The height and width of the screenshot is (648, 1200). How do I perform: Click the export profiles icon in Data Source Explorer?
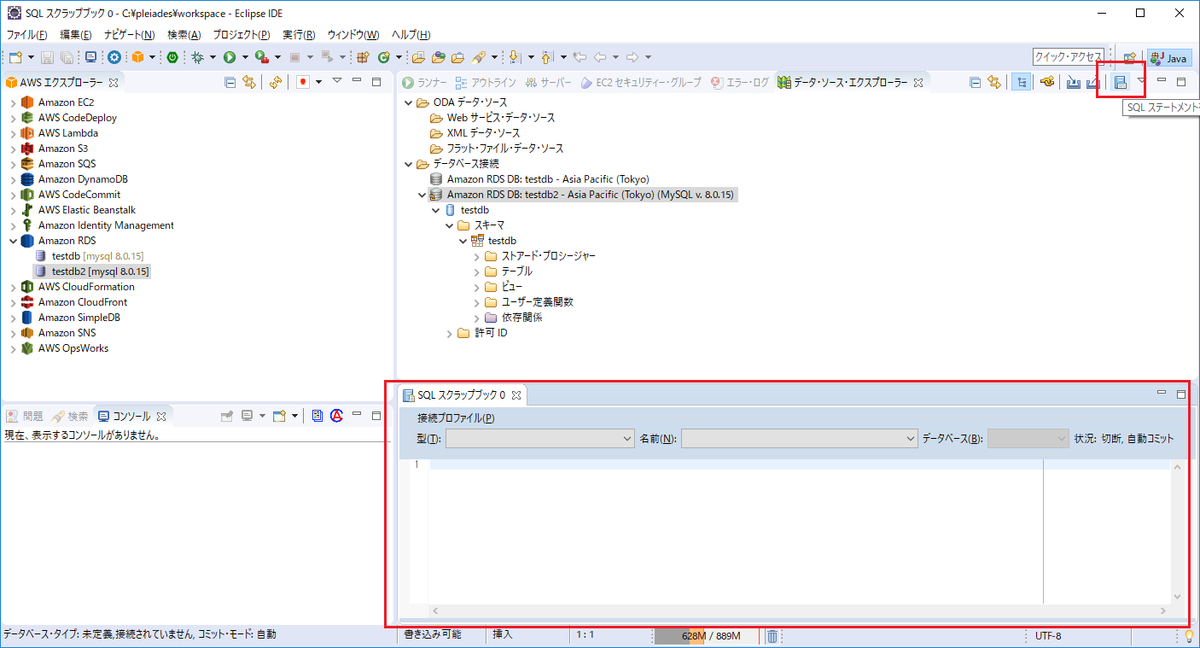1093,82
